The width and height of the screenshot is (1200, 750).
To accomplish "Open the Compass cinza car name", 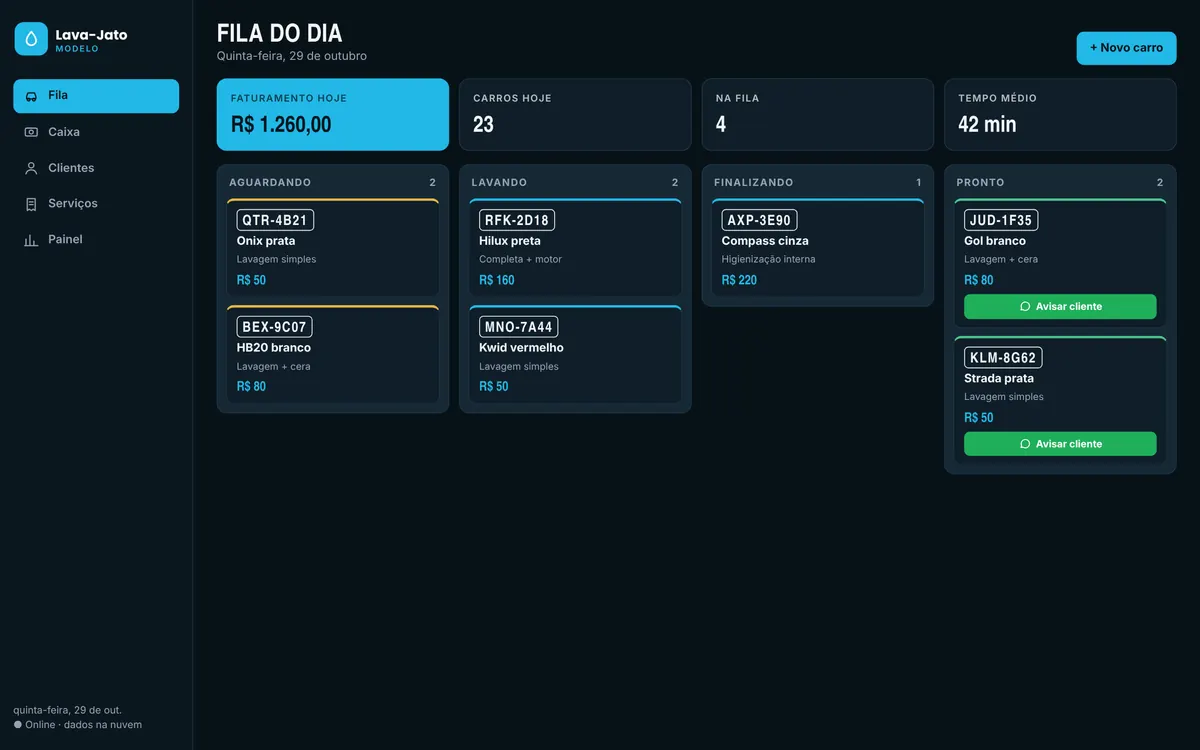I will click(x=765, y=241).
